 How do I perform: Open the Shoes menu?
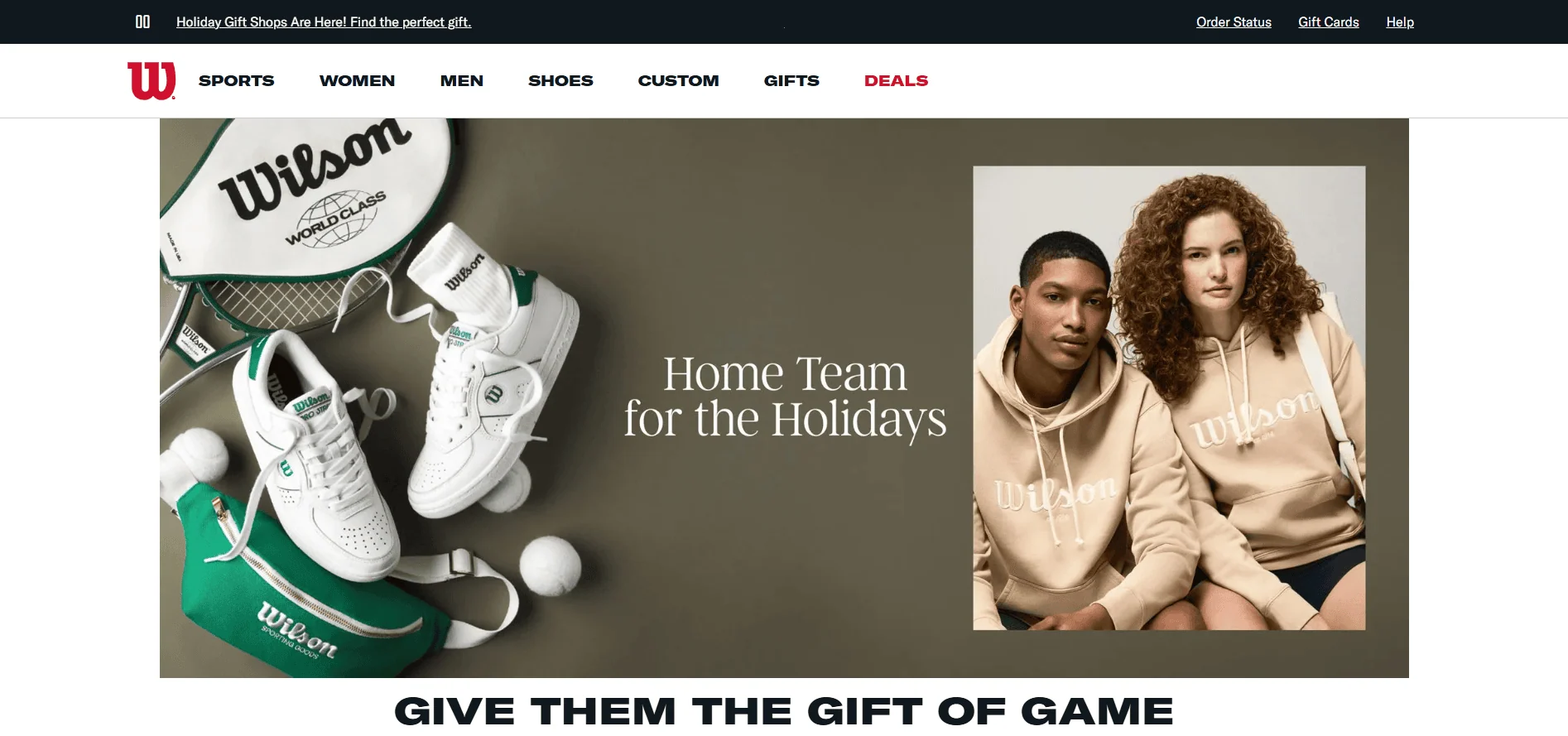coord(560,80)
